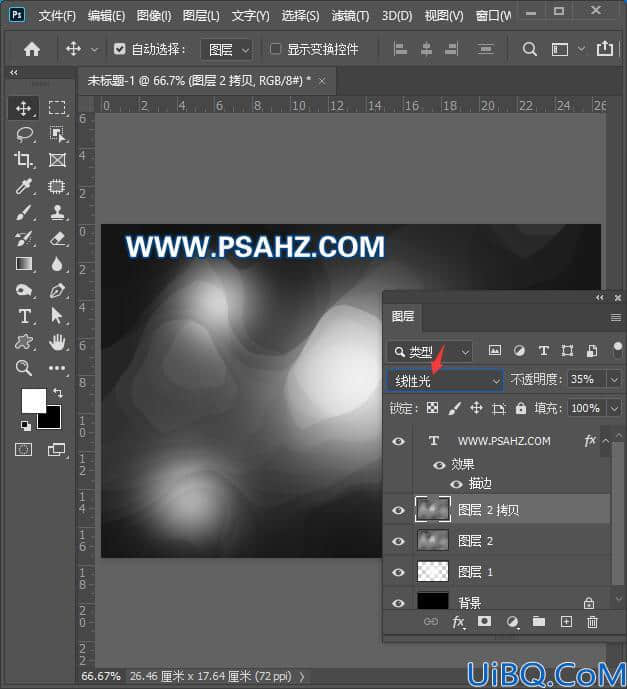Open the 类型 layer filter dropdown
Image resolution: width=627 pixels, height=689 pixels.
(x=430, y=352)
